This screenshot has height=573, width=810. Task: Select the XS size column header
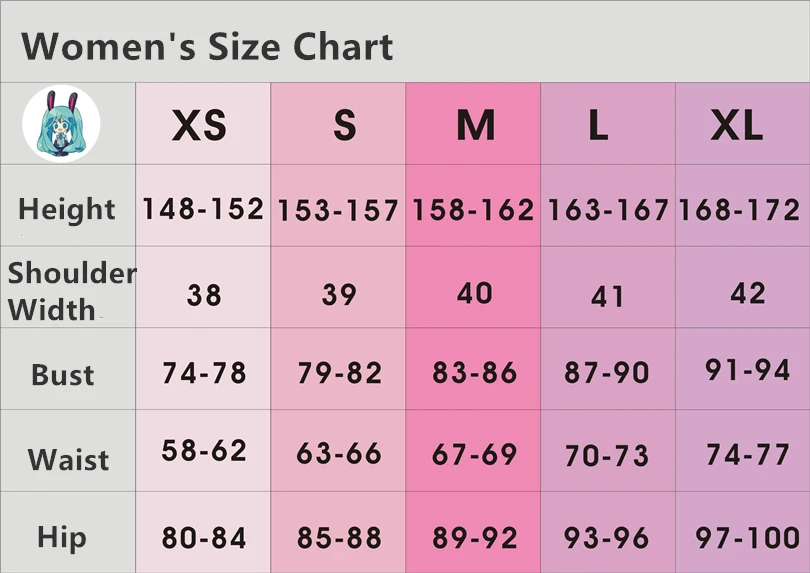point(199,125)
